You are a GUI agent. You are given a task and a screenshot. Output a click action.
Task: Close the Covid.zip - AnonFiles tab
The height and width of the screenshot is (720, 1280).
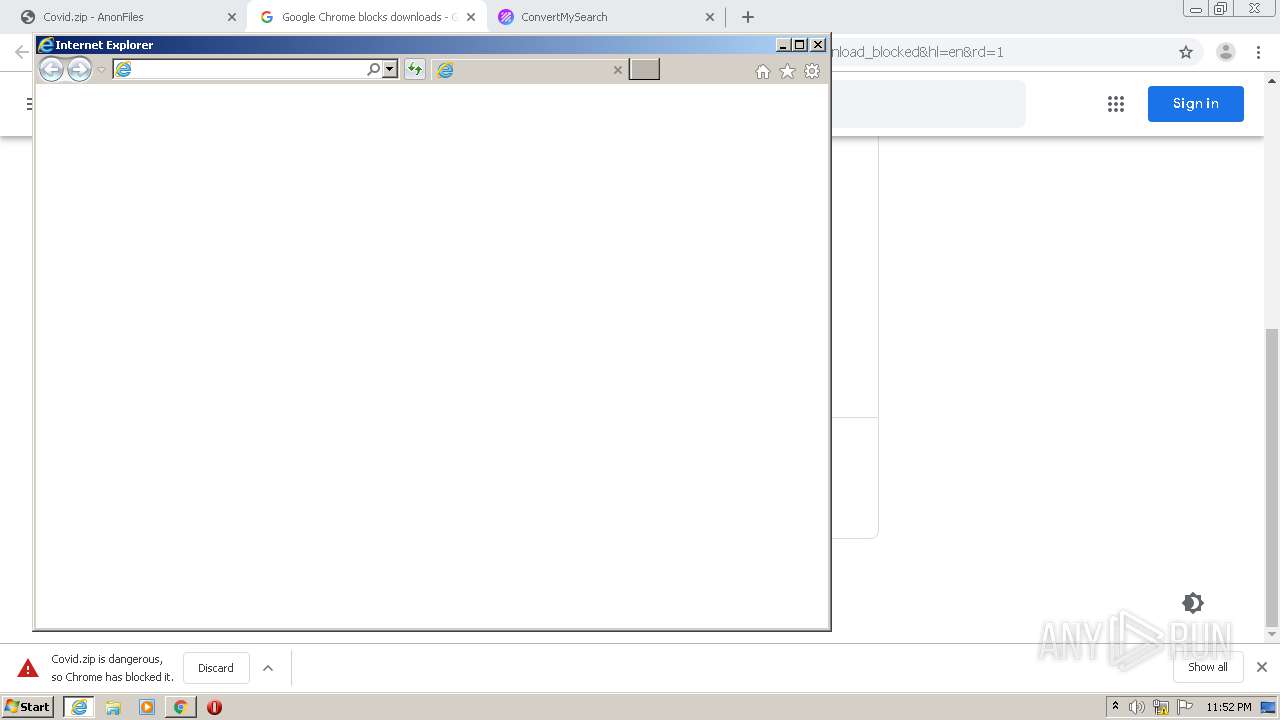[x=232, y=17]
